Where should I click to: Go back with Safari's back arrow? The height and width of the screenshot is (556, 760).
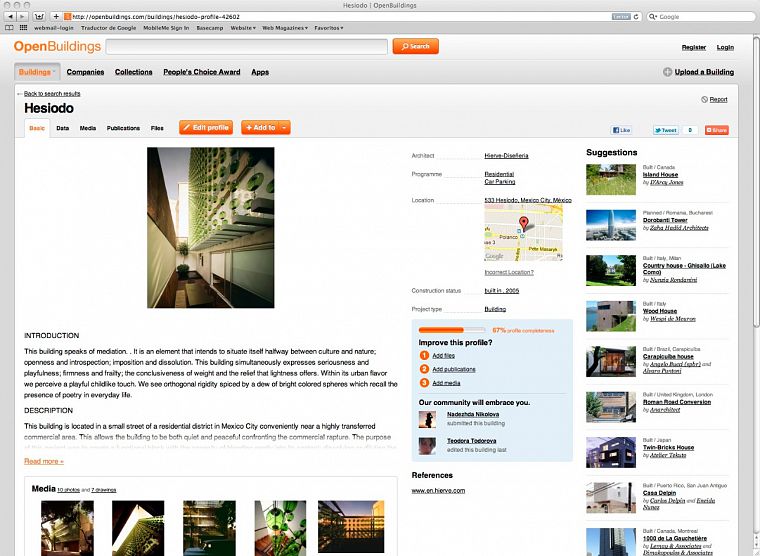[10, 16]
